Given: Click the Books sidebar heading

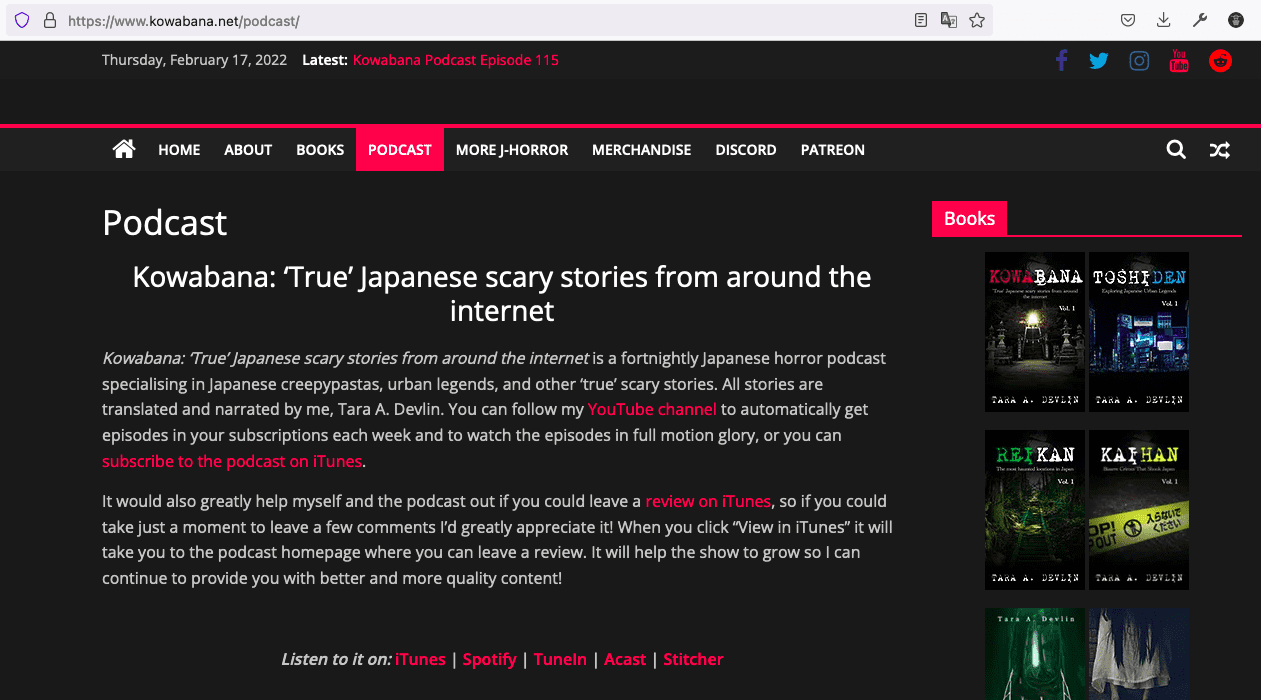Looking at the screenshot, I should point(969,219).
